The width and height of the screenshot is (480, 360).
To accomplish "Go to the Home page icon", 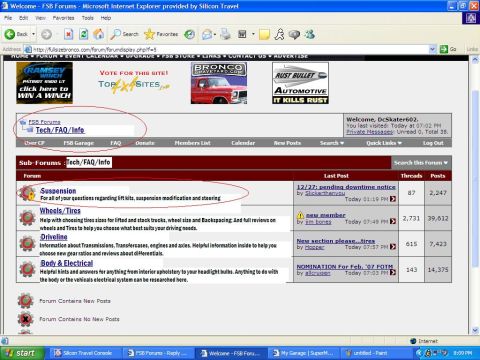I will (99, 34).
